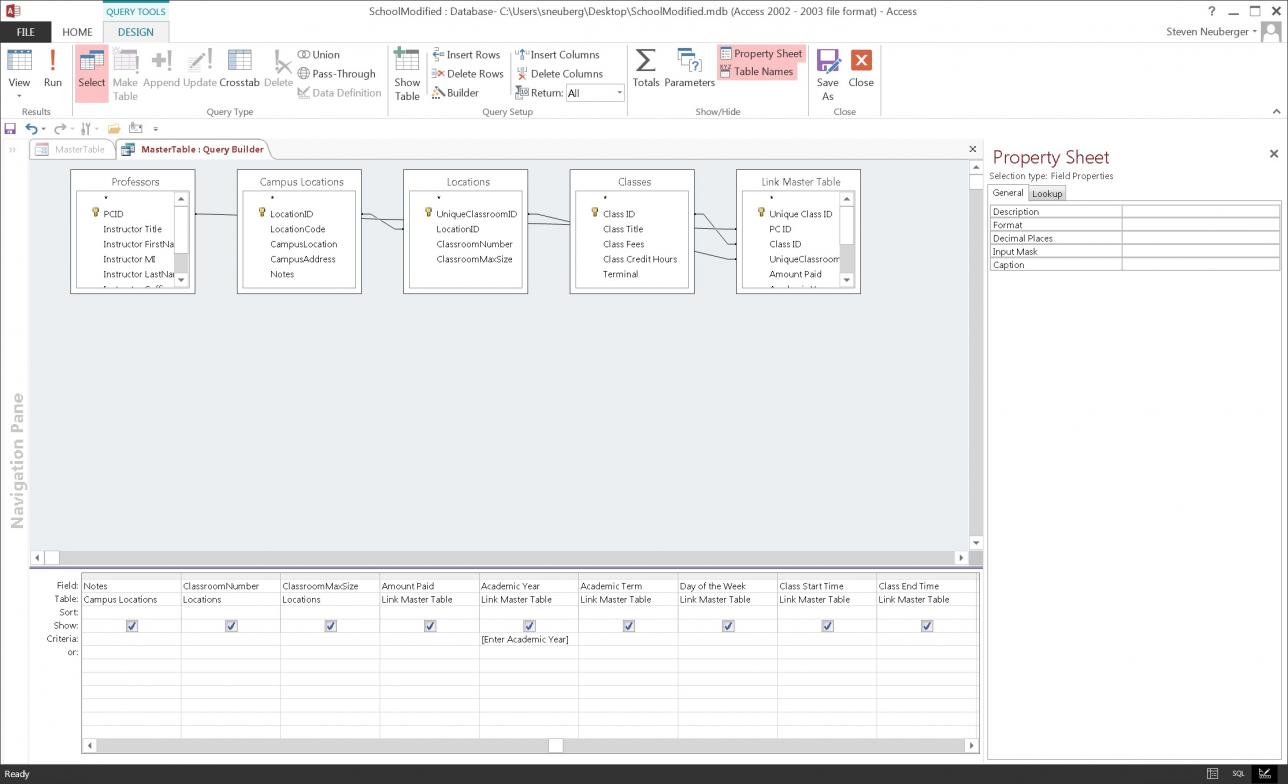Click the query grid horizontal scrollbar thumb
Viewport: 1288px width, 784px height.
click(x=556, y=745)
